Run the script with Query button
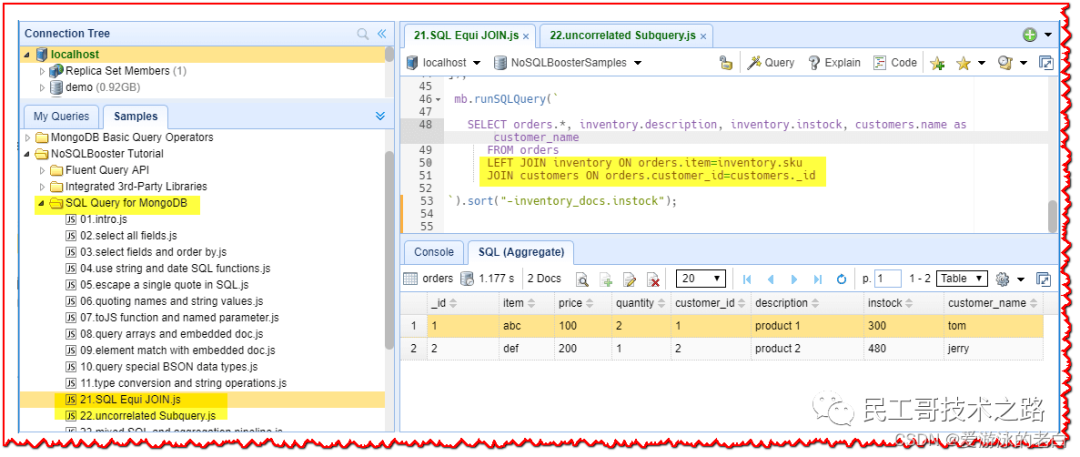The image size is (1080, 457). click(x=771, y=63)
